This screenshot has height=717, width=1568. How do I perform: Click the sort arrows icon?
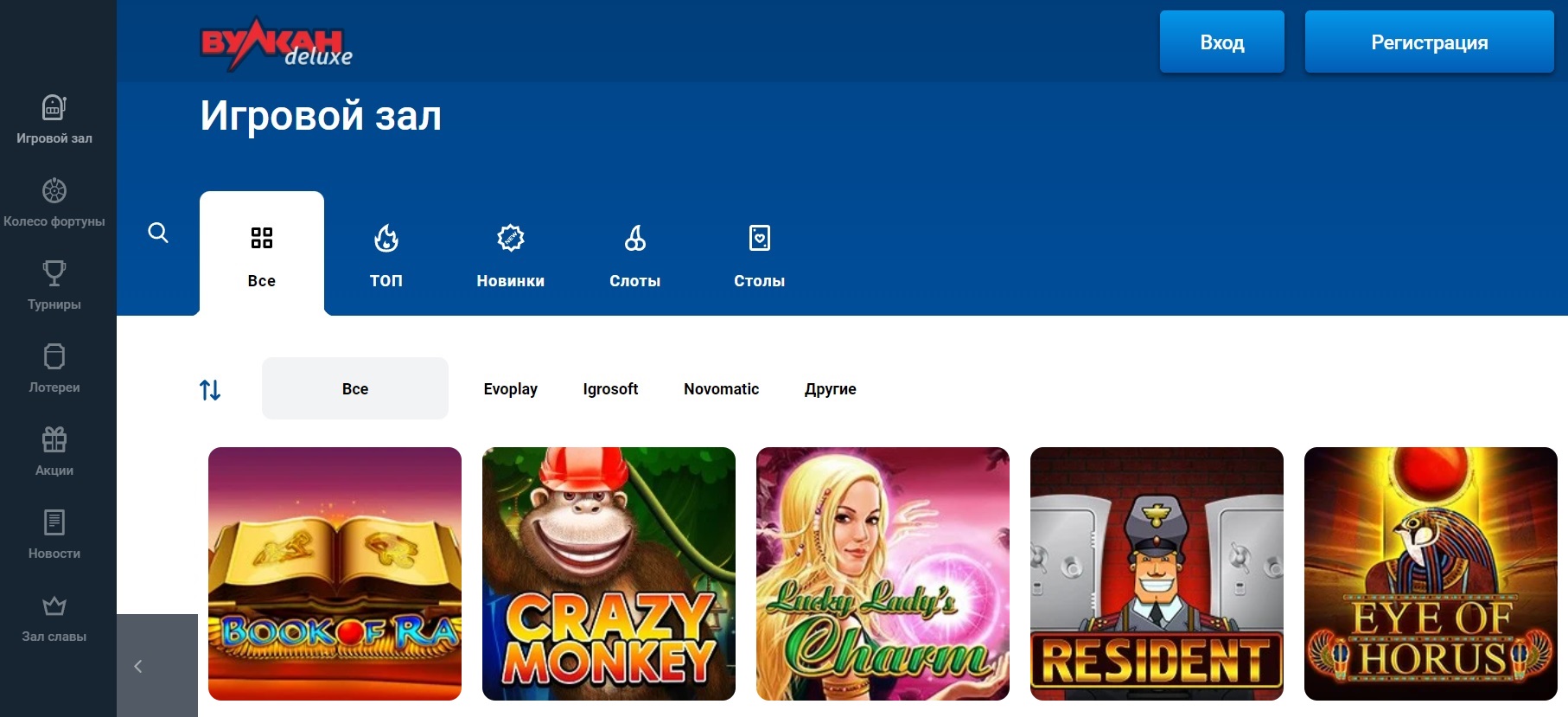click(210, 389)
